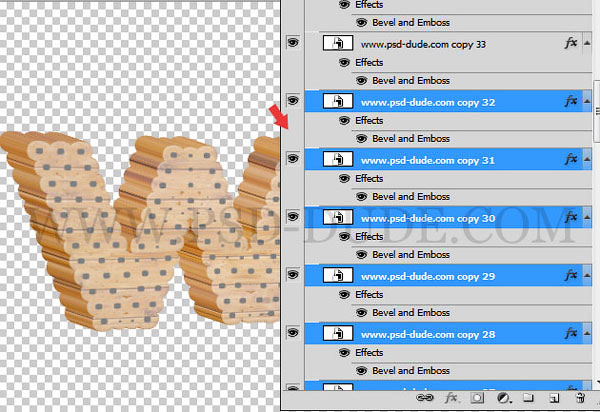The width and height of the screenshot is (600, 412).
Task: Select layer name 'www.psd-dude.com copy 30'
Action: click(x=428, y=218)
